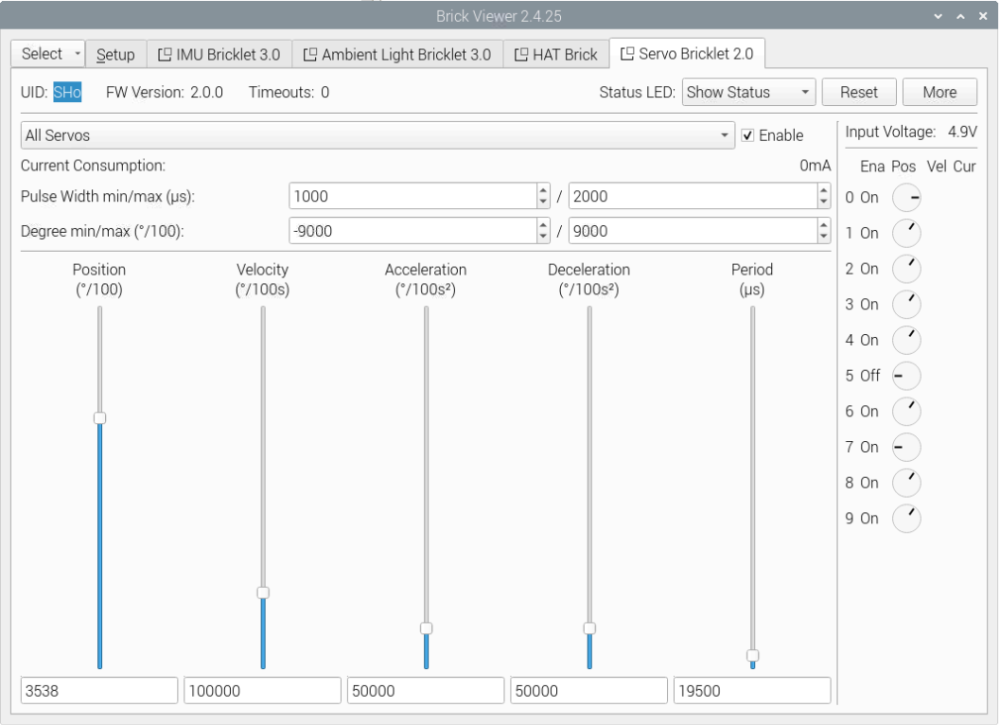Click the window roll-down arrow in title bar

(938, 17)
